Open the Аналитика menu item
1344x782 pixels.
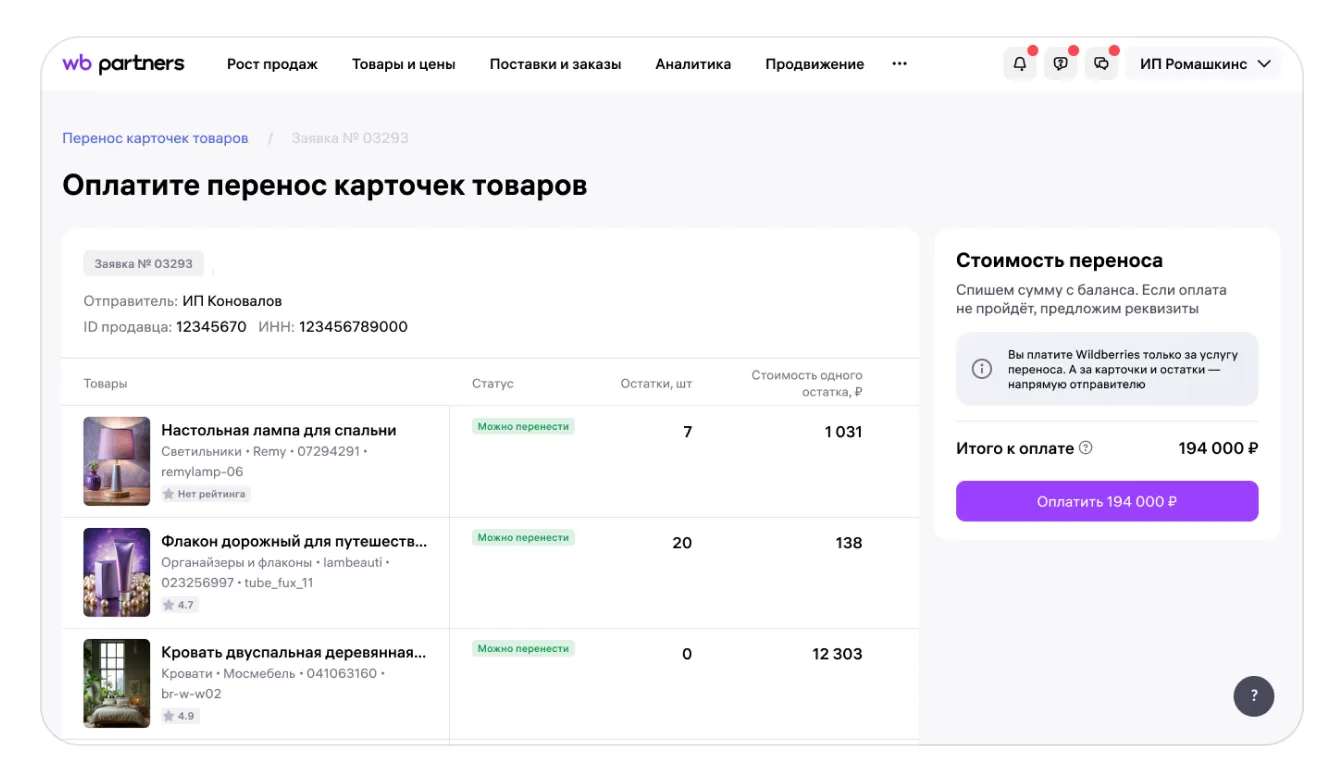click(693, 64)
